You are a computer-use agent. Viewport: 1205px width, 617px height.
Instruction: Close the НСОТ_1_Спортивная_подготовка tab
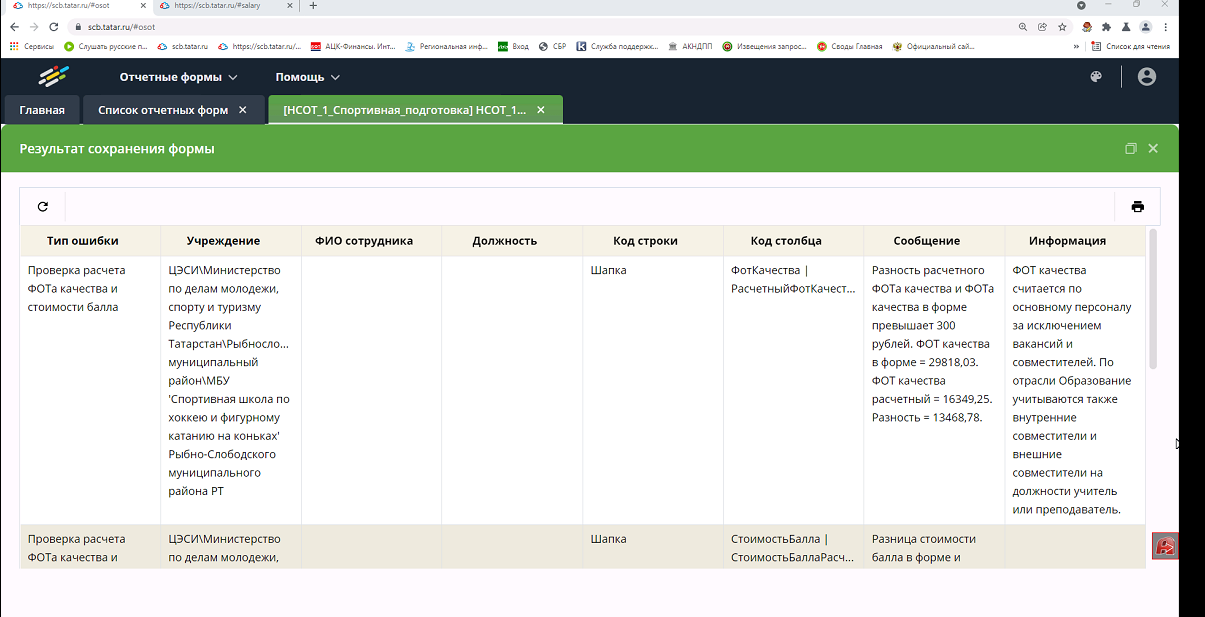[541, 110]
